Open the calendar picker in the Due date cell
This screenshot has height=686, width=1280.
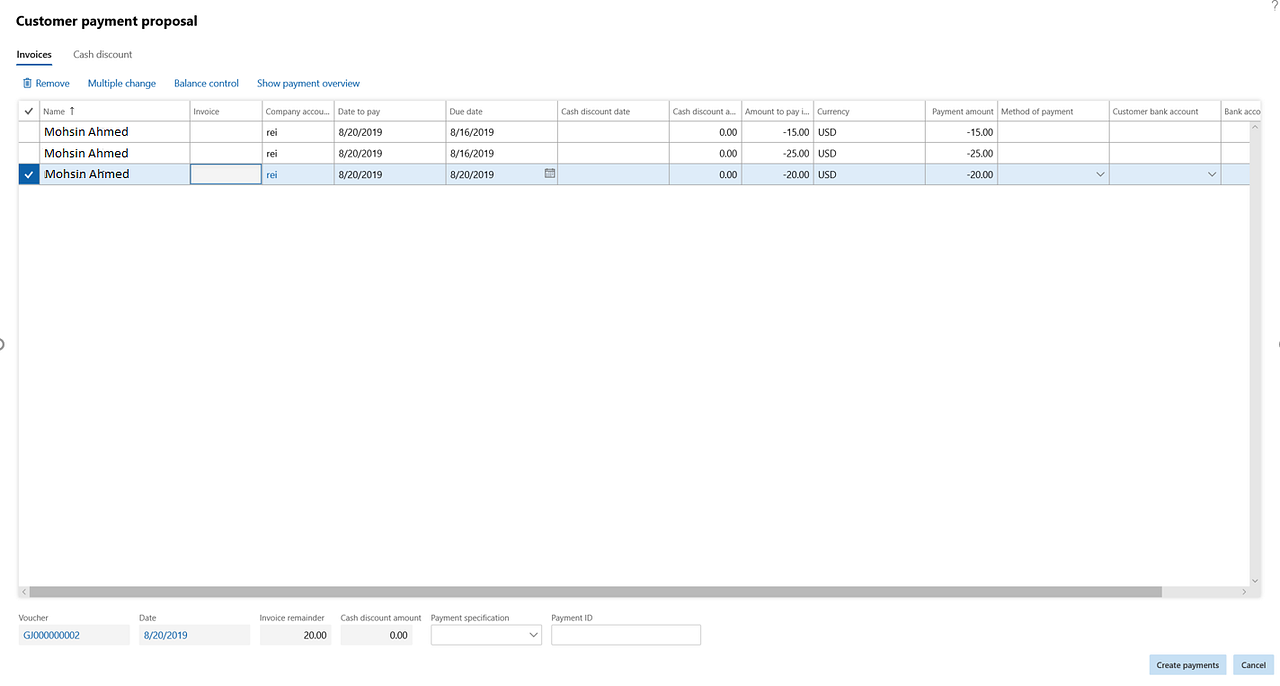[549, 173]
